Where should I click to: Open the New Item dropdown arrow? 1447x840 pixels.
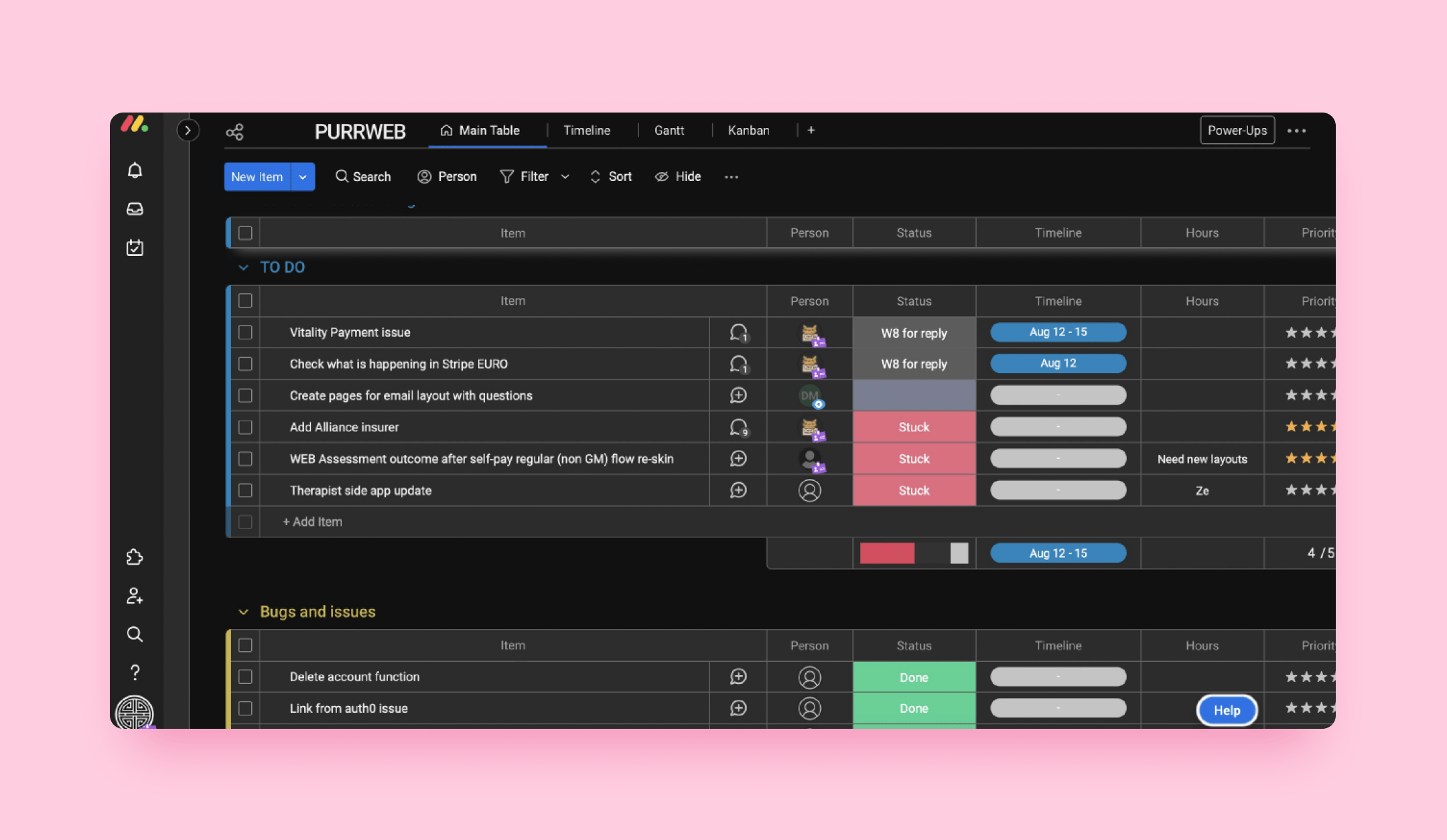[303, 177]
